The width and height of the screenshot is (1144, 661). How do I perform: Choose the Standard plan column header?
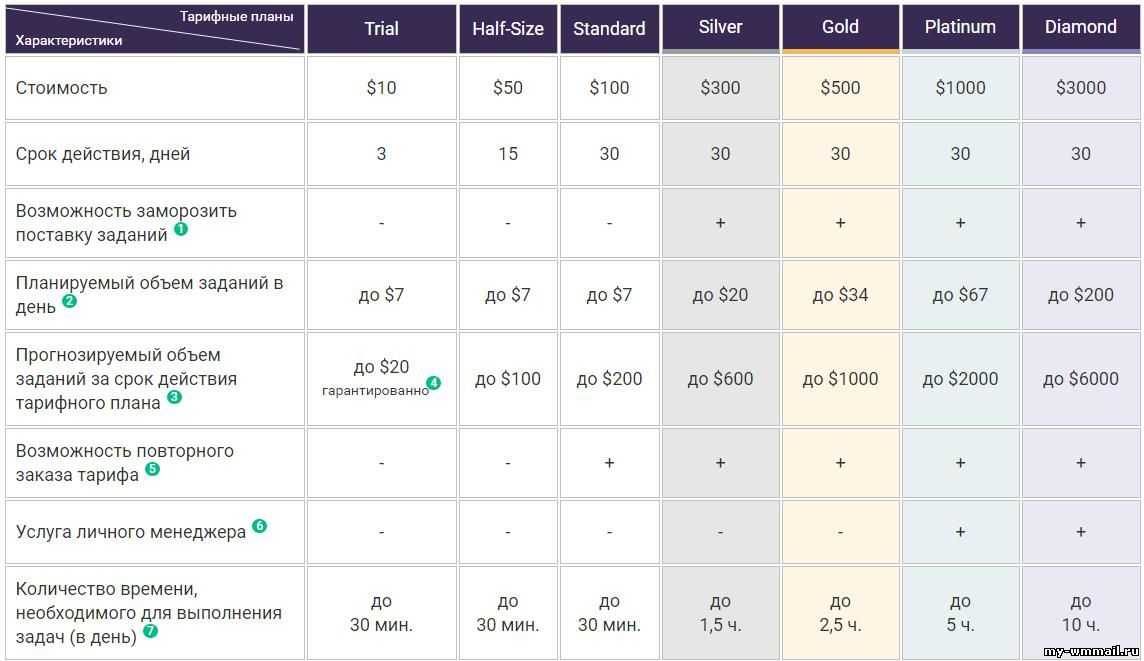click(x=609, y=29)
